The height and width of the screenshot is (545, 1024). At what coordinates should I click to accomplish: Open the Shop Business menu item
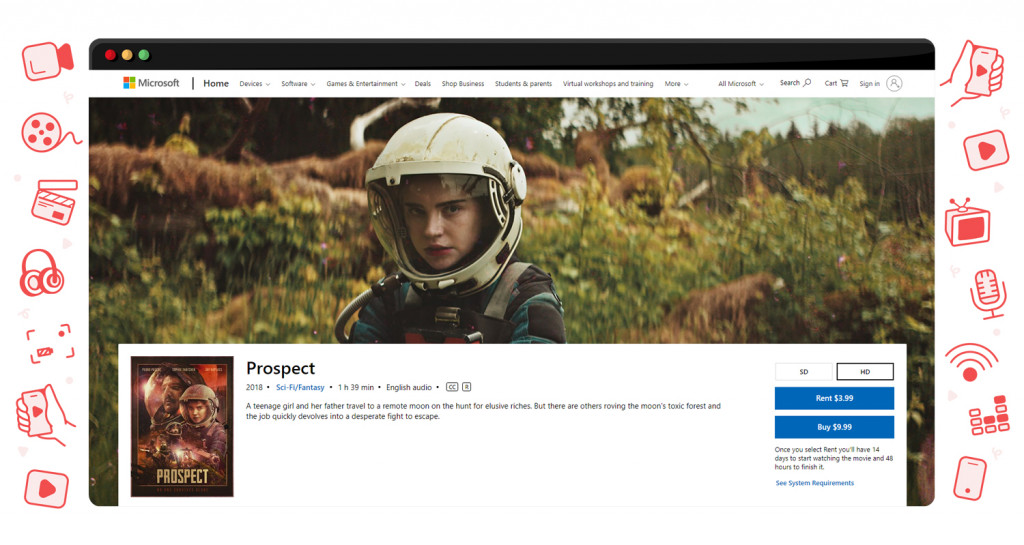462,84
